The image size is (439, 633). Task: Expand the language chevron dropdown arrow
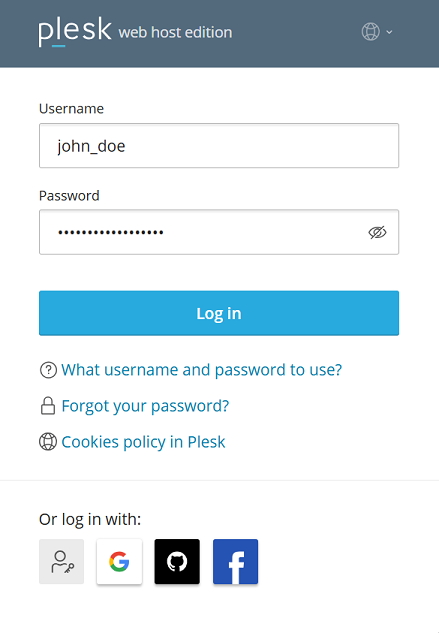coord(389,32)
